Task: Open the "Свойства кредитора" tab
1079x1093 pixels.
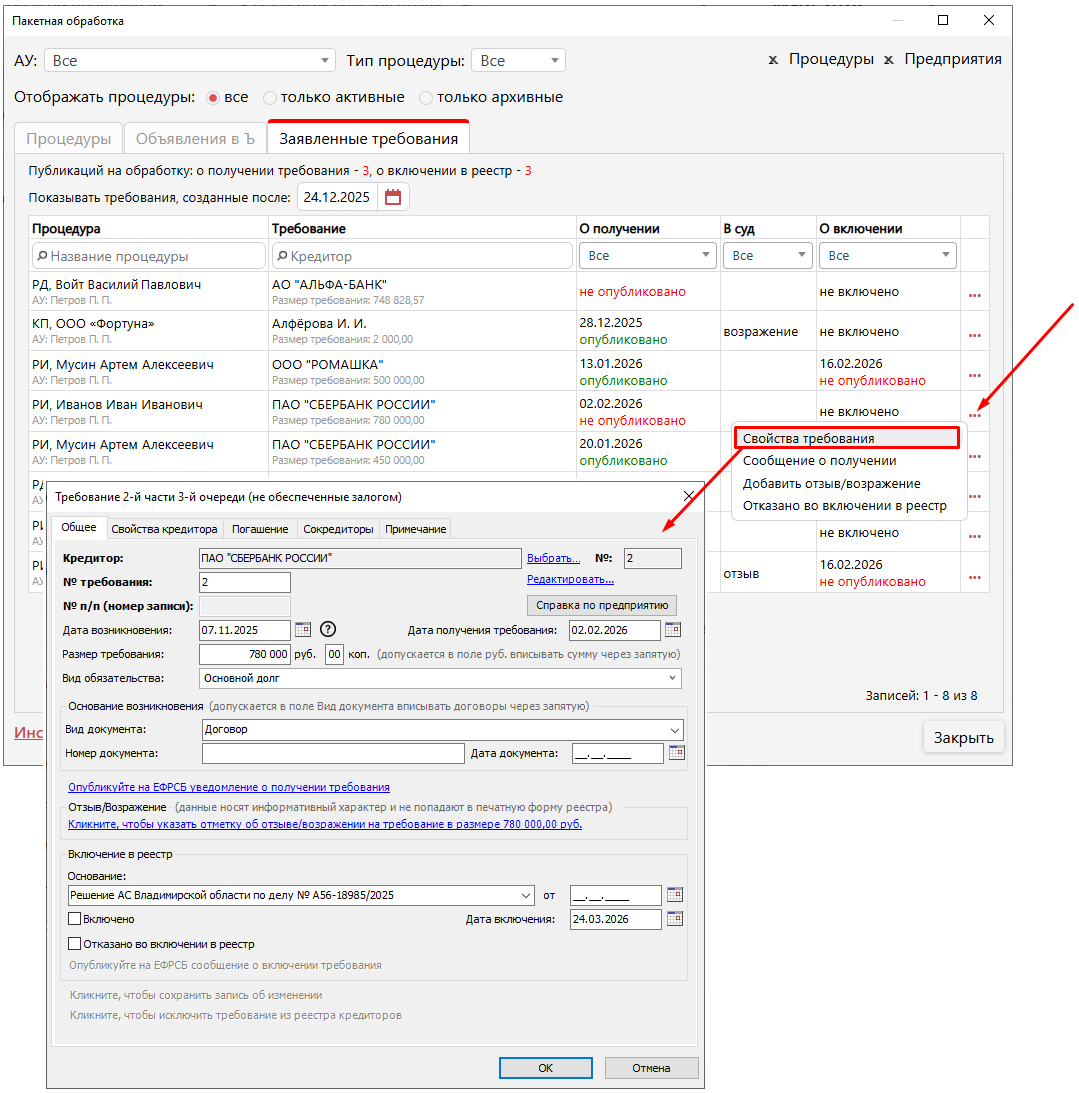Action: coord(164,529)
